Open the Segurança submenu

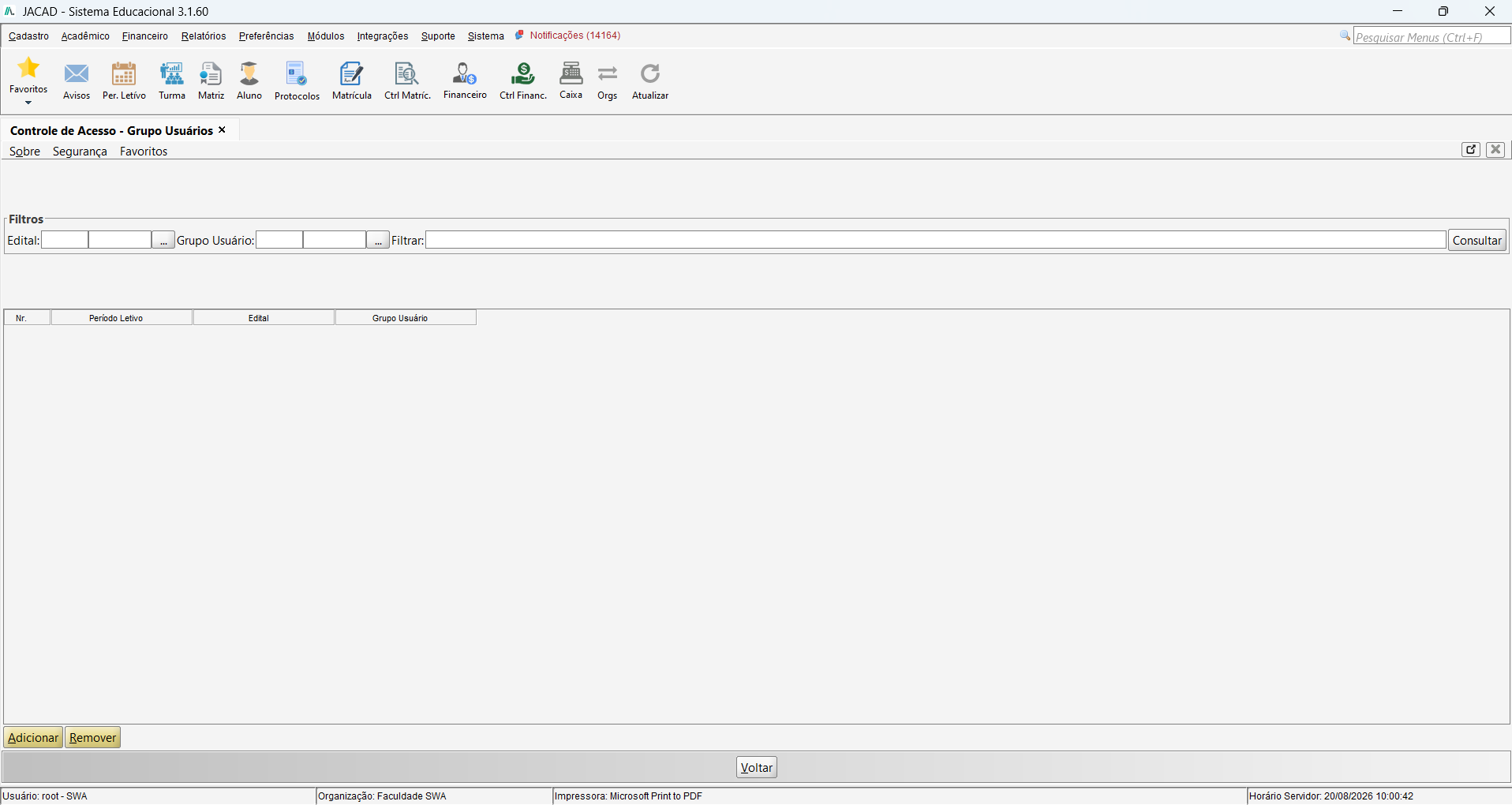pos(80,152)
